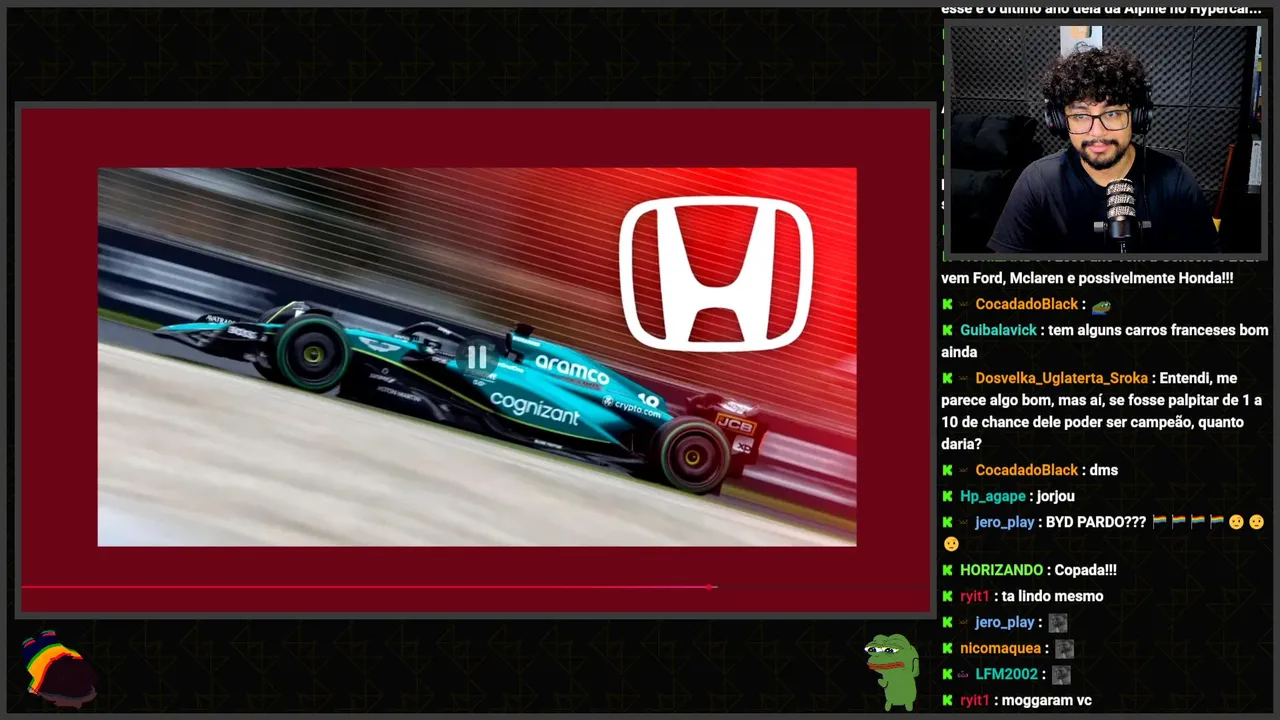Click the emote image posted by LFM2002
The image size is (1280, 720).
click(1061, 675)
